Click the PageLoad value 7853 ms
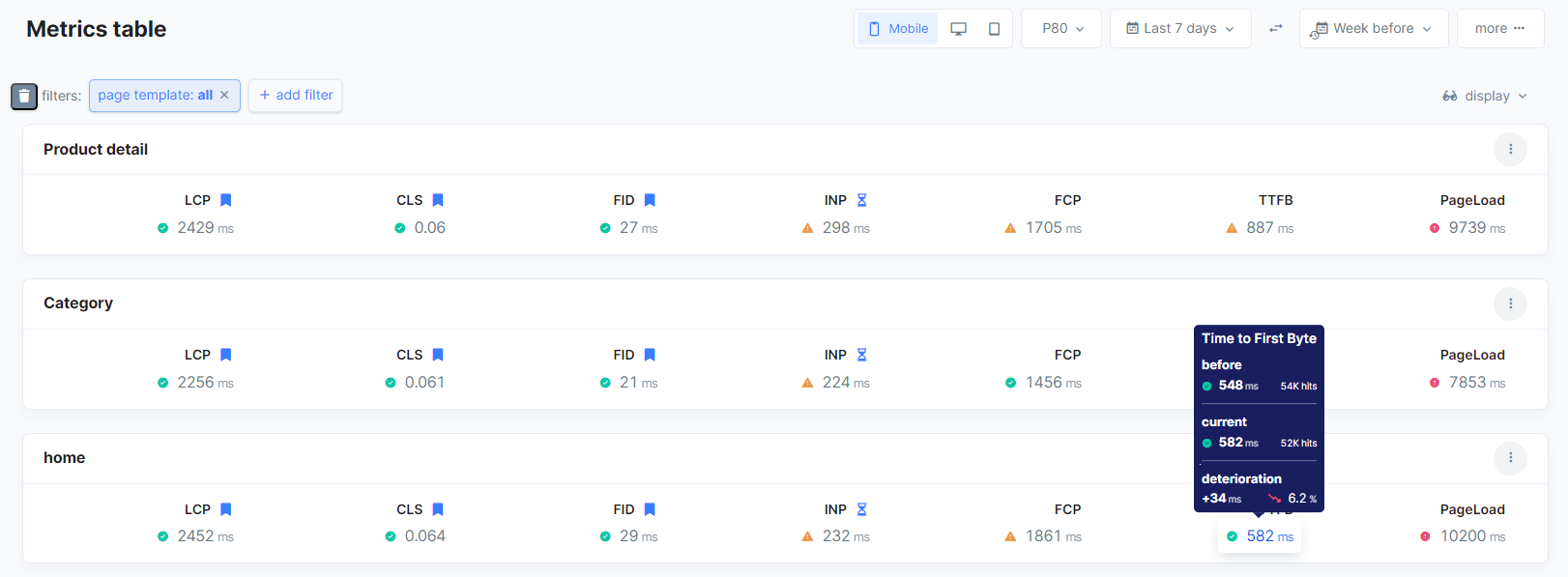Viewport: 1568px width, 577px height. point(1477,383)
